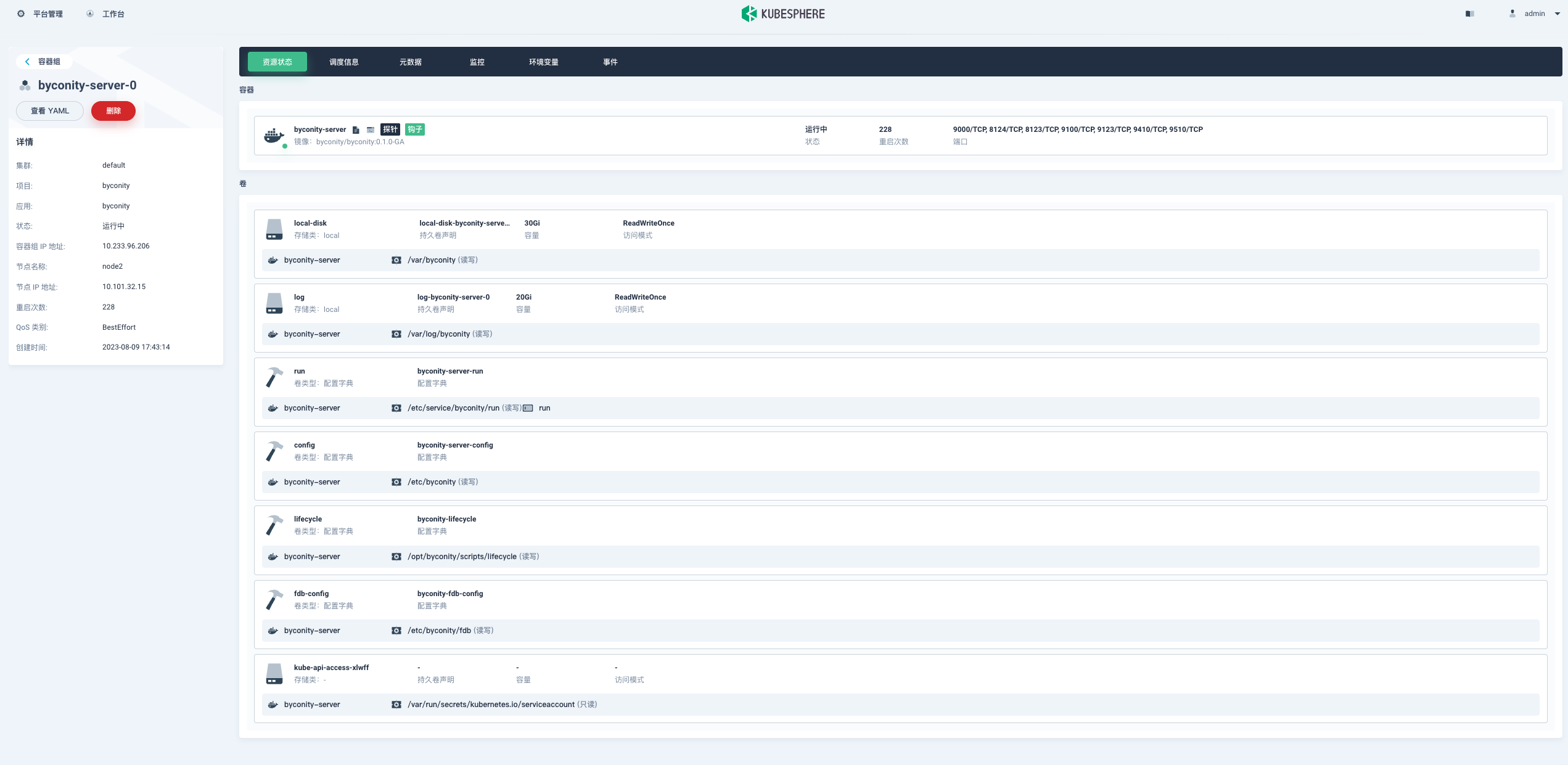Image resolution: width=1568 pixels, height=765 pixels.
Task: Open container log document icon for byconity-server
Action: tap(356, 130)
